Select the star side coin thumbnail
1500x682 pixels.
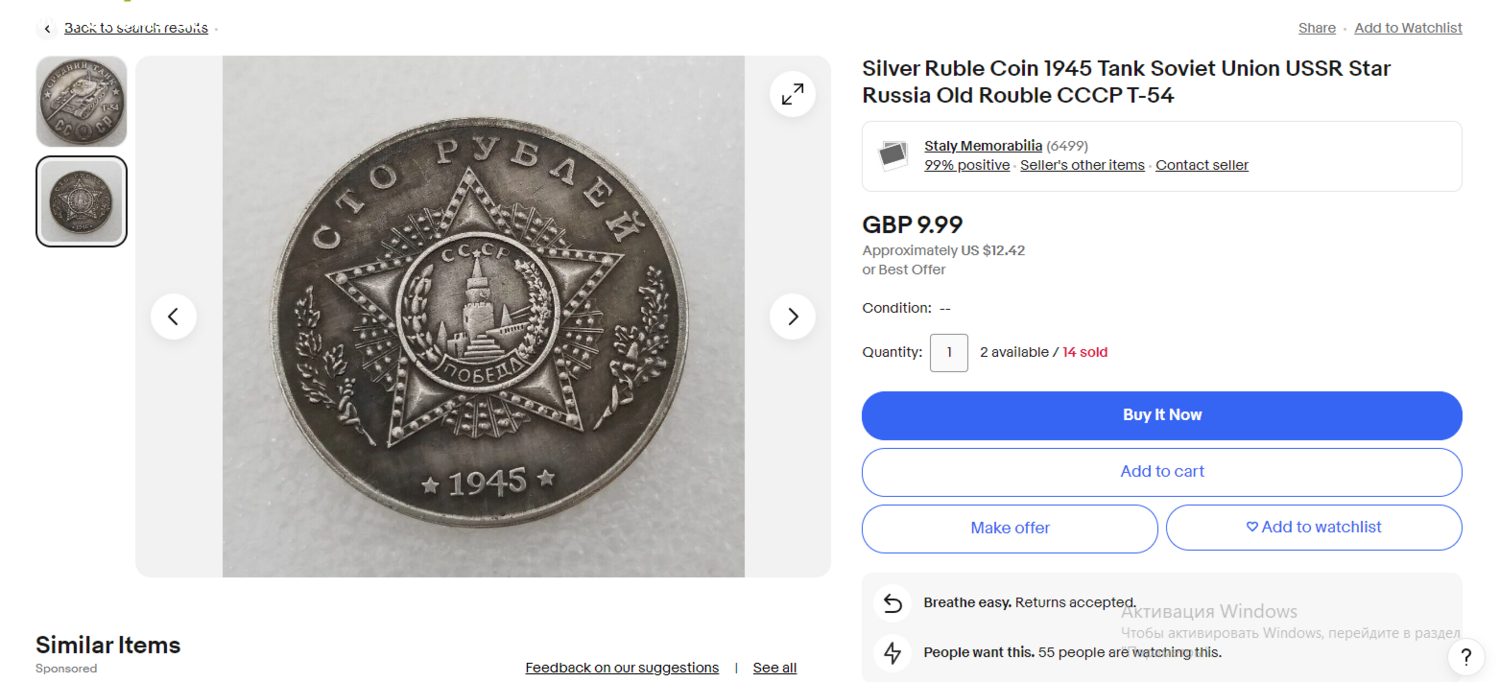(x=82, y=201)
